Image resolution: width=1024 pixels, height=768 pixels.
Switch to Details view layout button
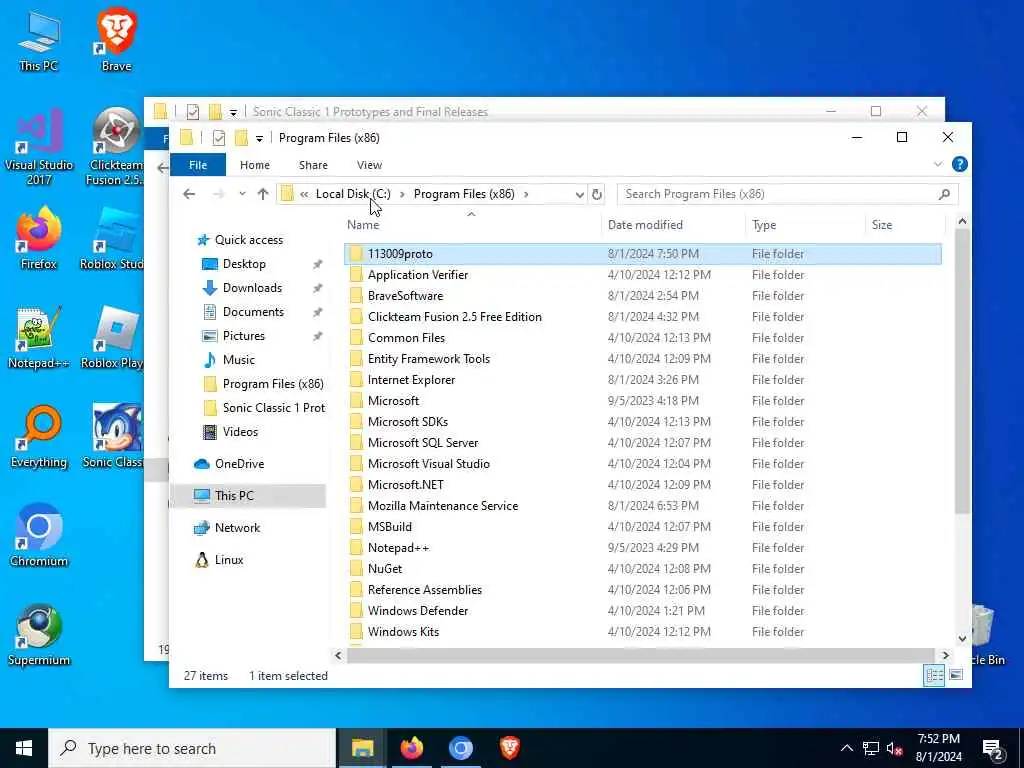coord(934,675)
